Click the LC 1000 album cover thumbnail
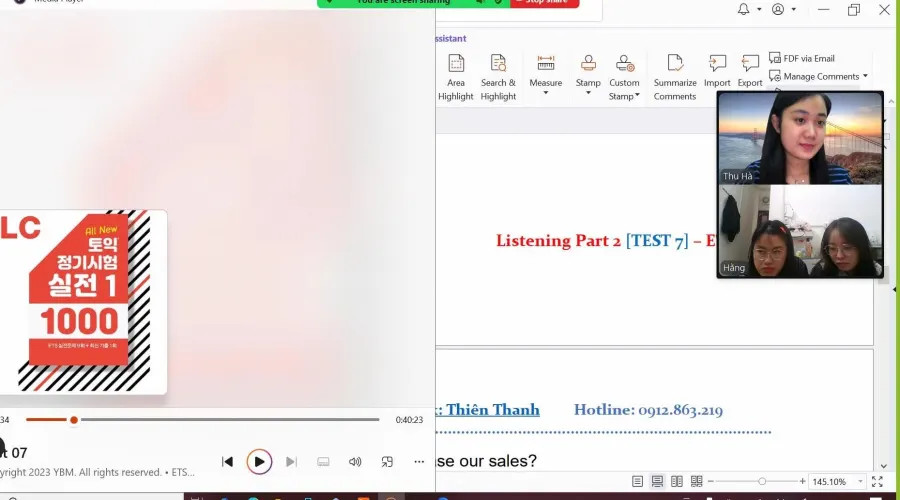 [83, 302]
